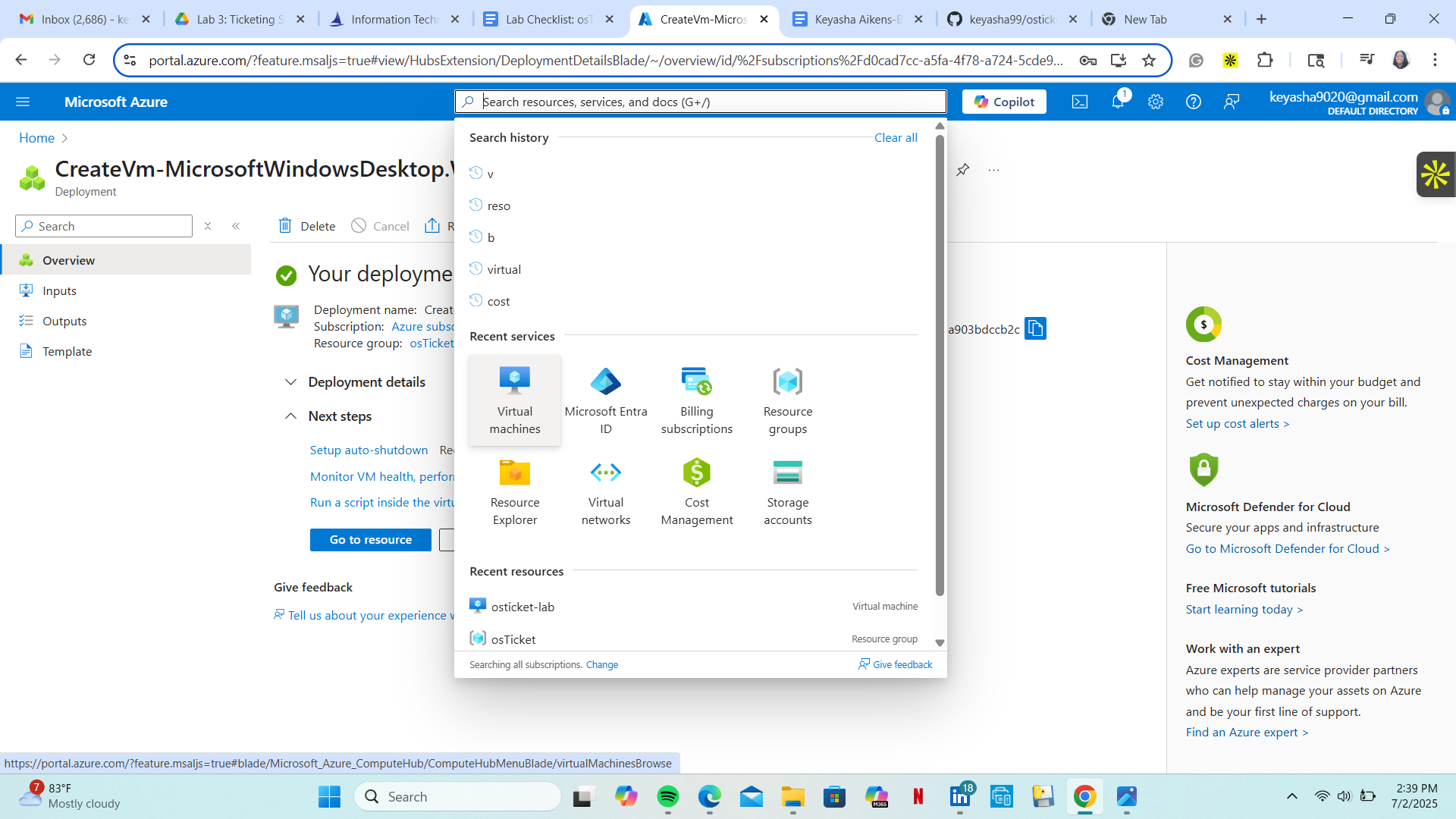Screen dimensions: 1456x819
Task: Collapse the left navigation menu
Action: point(236,226)
